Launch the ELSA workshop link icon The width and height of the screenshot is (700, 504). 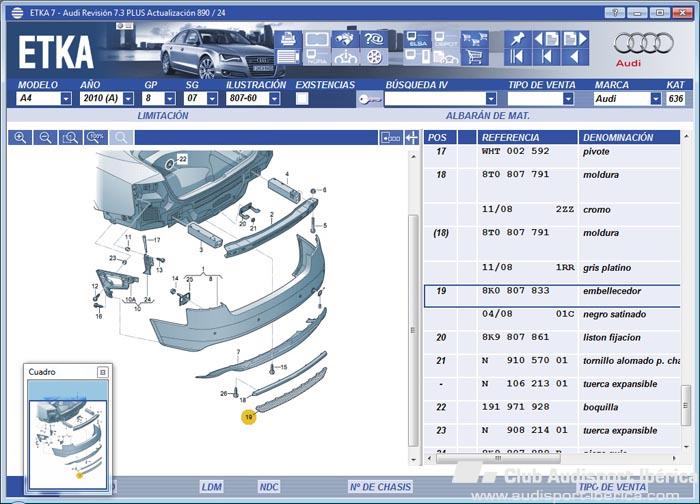pos(417,40)
